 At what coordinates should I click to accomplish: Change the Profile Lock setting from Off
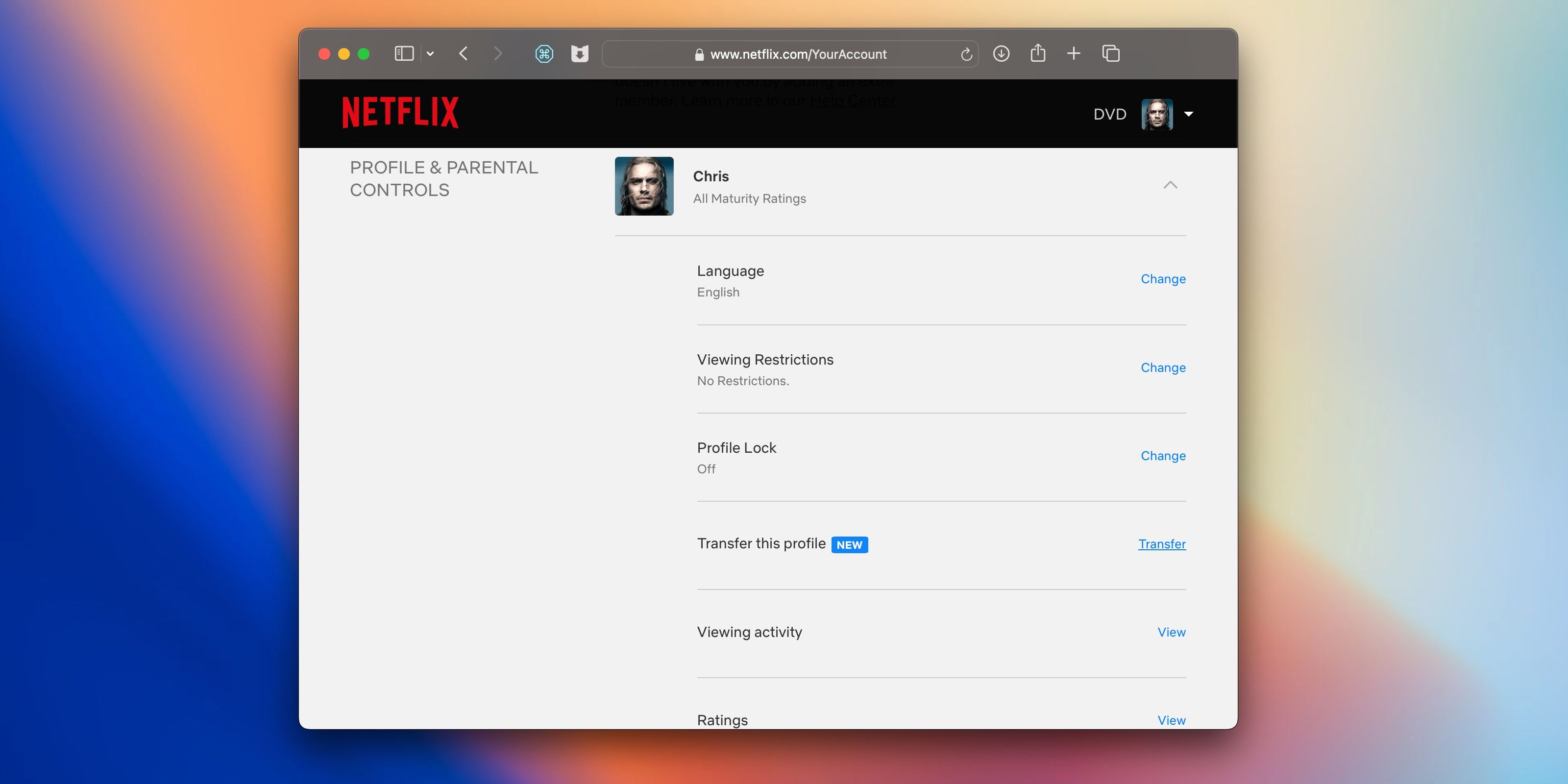click(1163, 455)
